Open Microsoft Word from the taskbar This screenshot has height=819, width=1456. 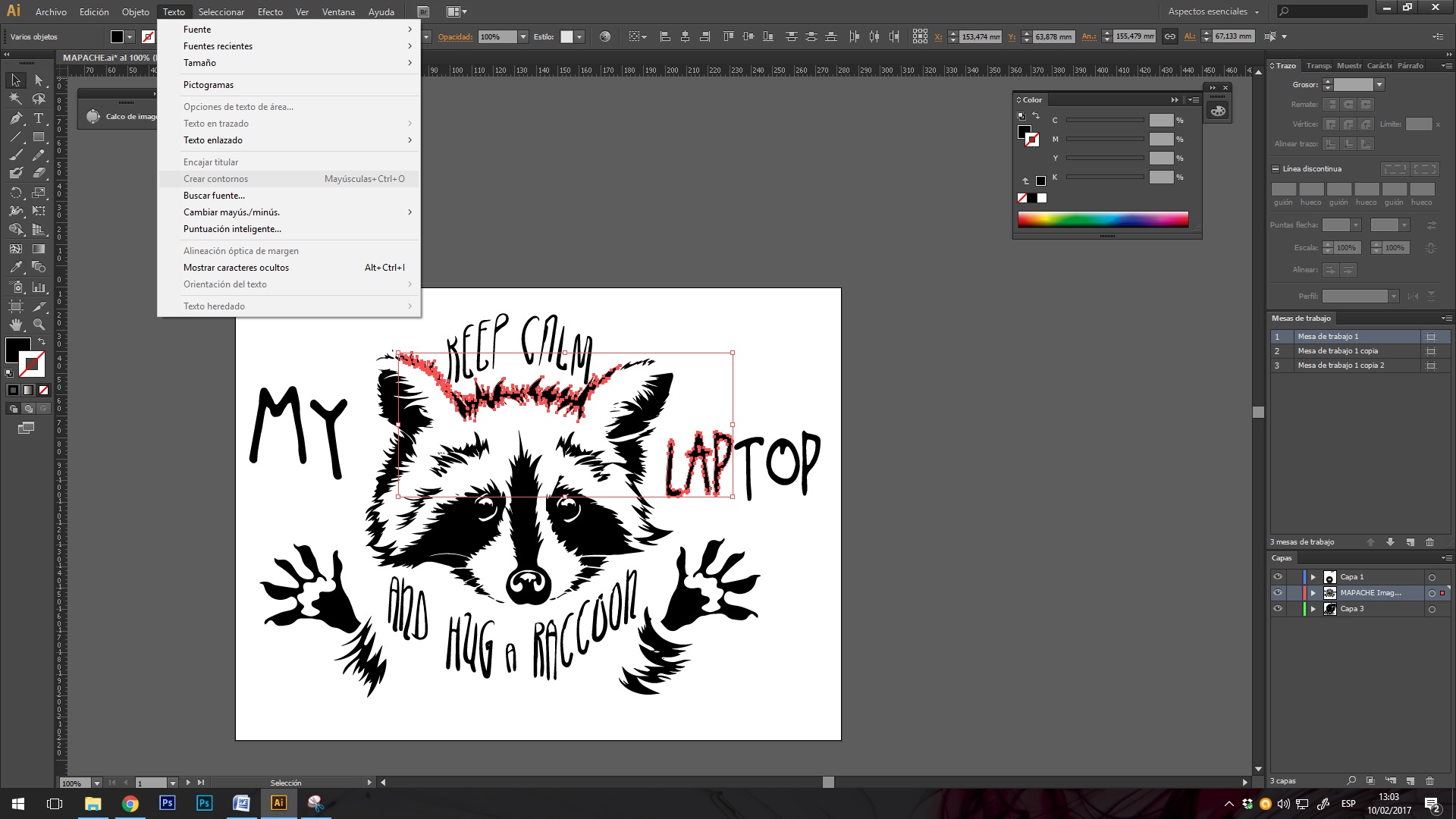(x=241, y=803)
